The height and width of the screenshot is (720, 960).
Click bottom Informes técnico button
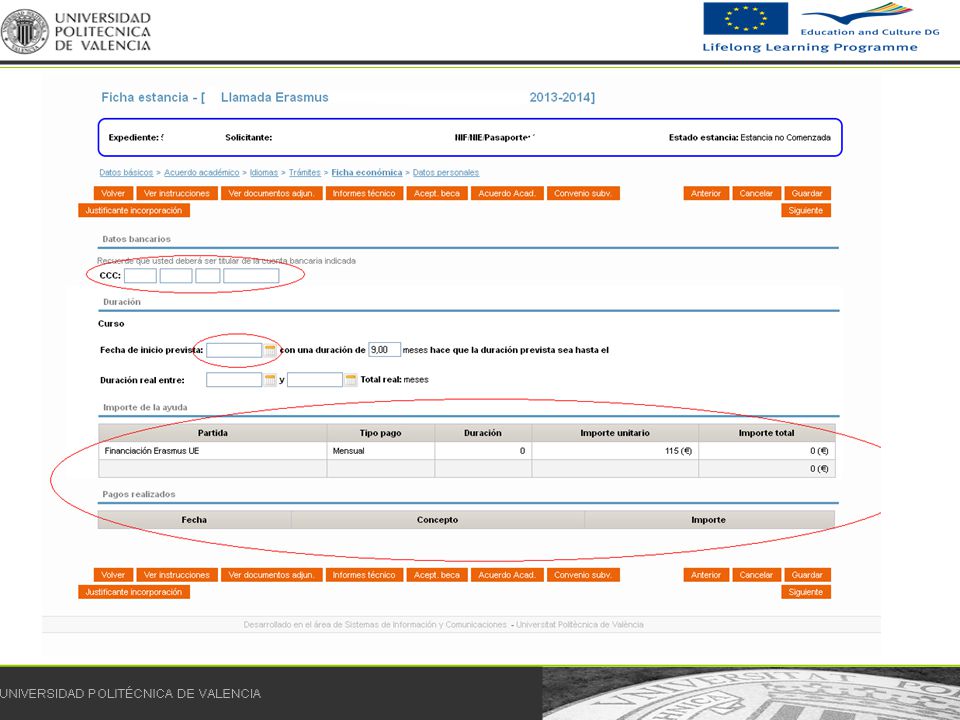click(364, 575)
